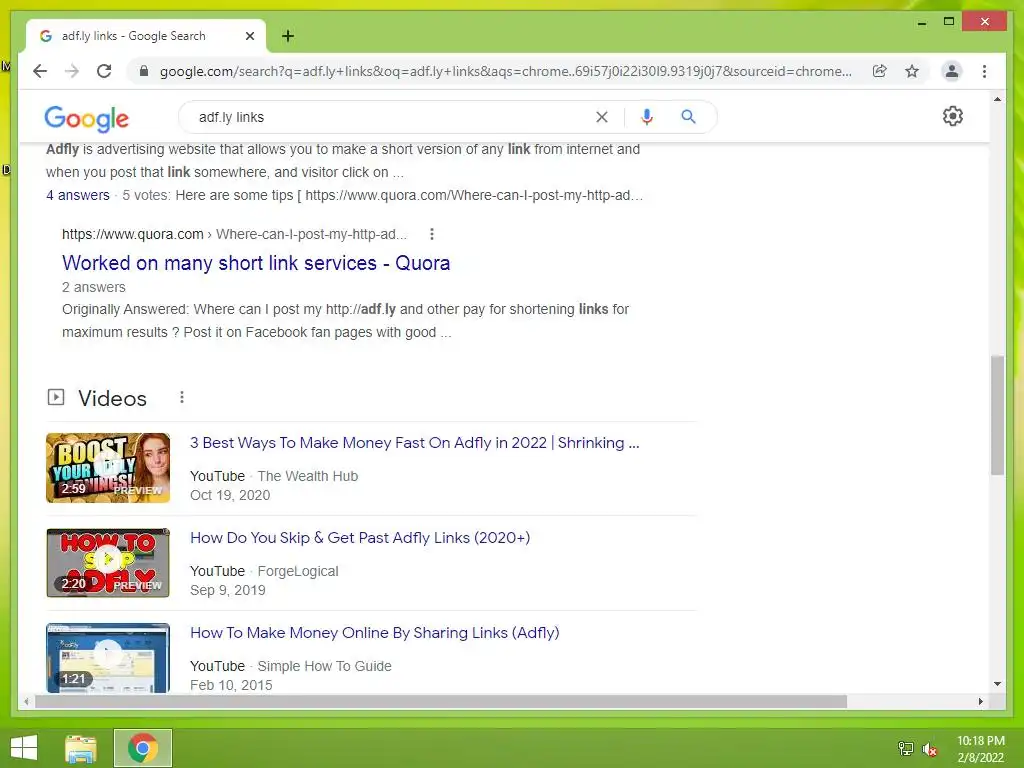Screen dimensions: 1024x768
Task: Click the scroll left arrow
Action: pyautogui.click(x=25, y=701)
